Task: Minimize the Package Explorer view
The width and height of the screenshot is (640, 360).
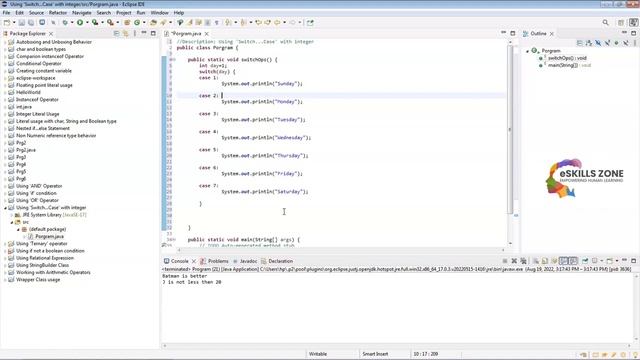Action: [x=144, y=33]
